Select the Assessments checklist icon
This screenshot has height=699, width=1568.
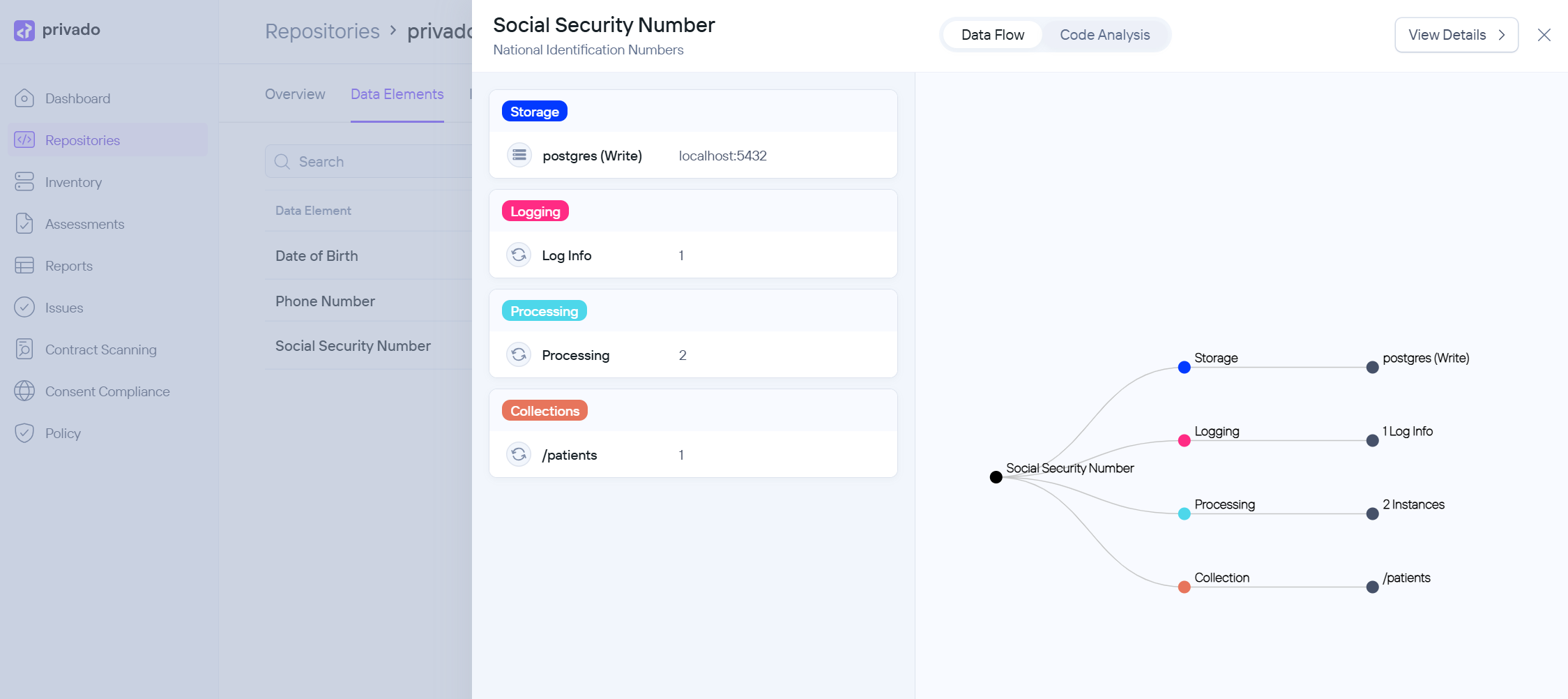[x=24, y=223]
